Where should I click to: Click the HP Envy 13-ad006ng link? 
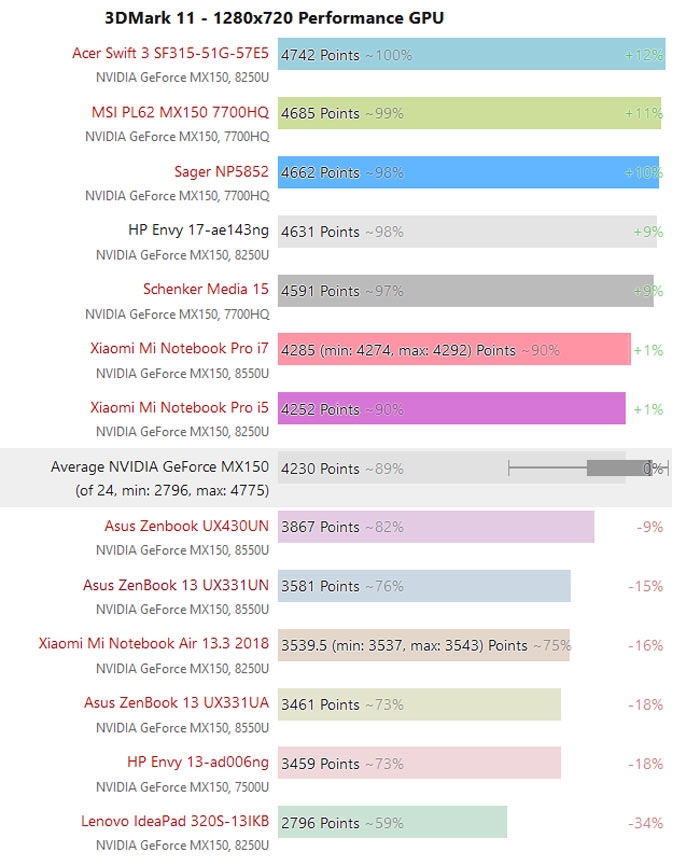coord(198,762)
